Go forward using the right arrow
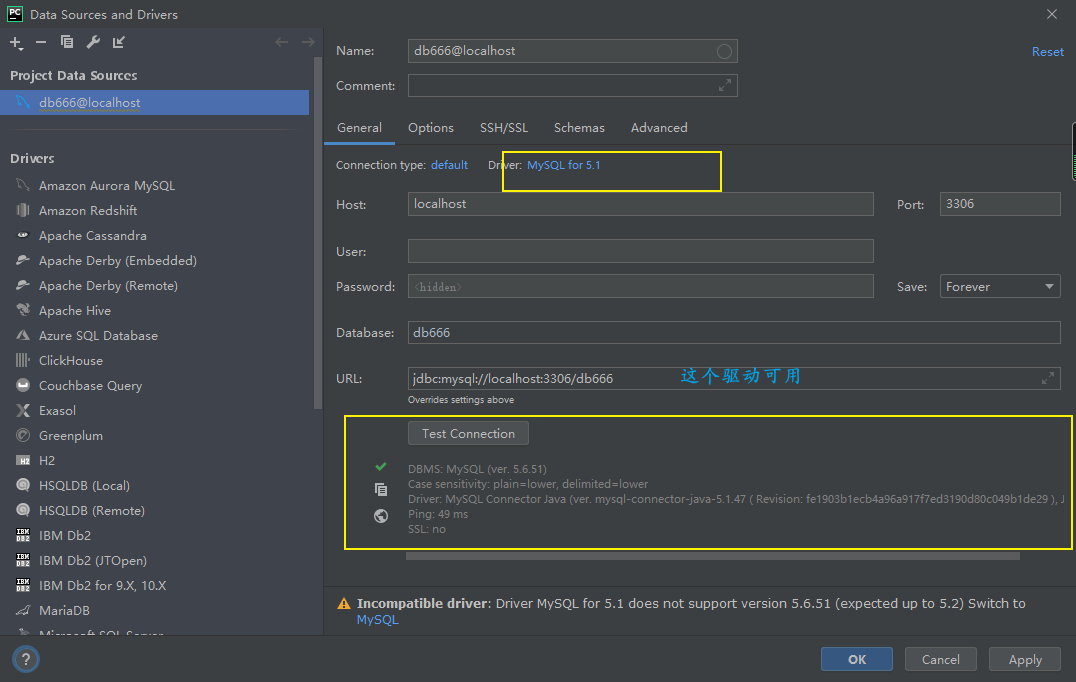Screen dimensions: 1076x682 point(308,42)
